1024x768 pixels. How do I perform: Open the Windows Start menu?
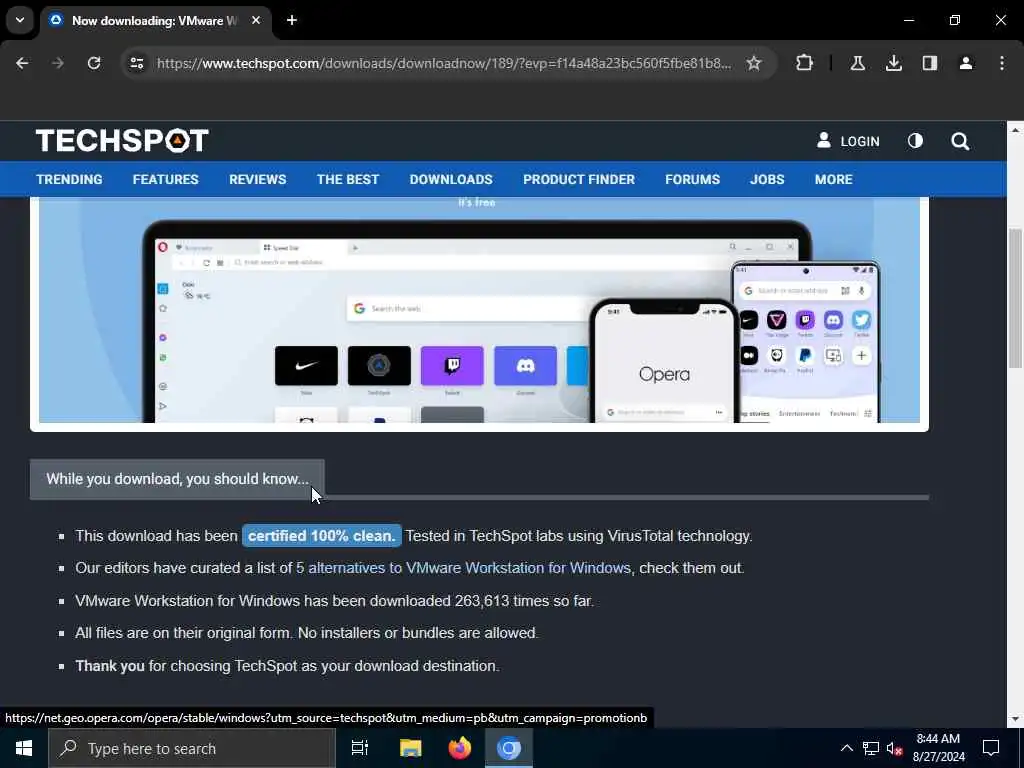[x=24, y=748]
